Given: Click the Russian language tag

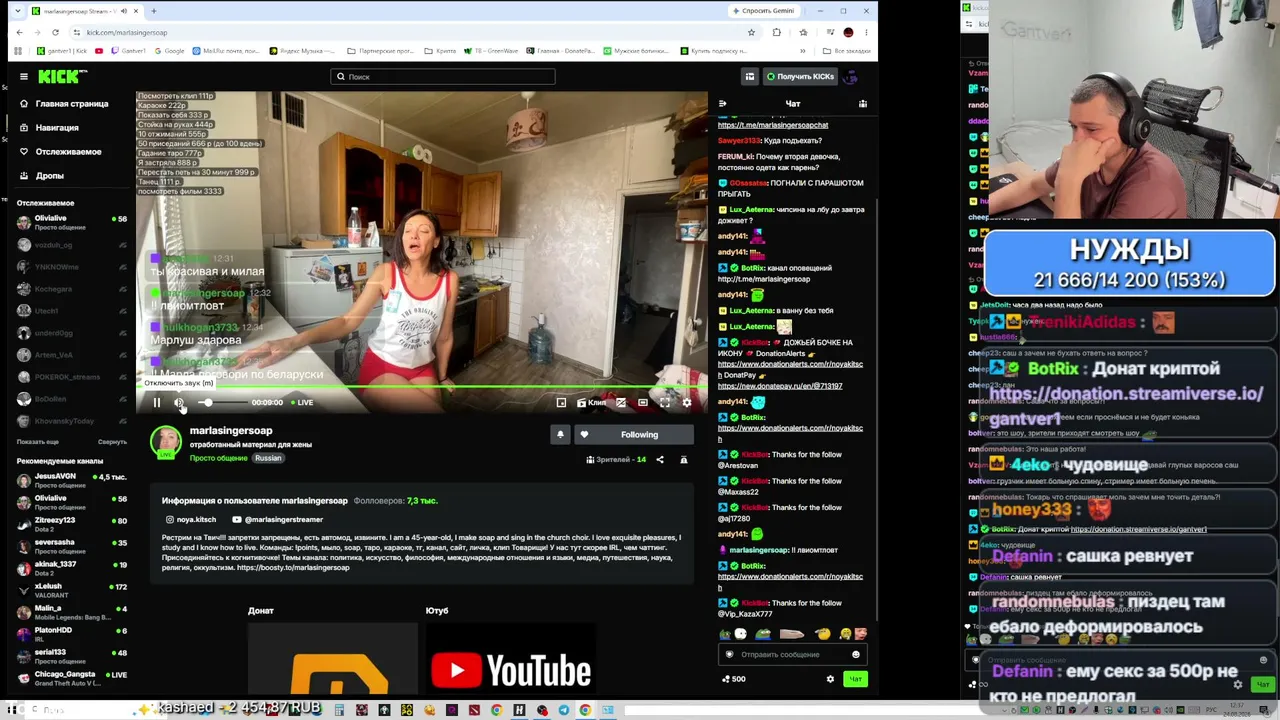Looking at the screenshot, I should 268,458.
